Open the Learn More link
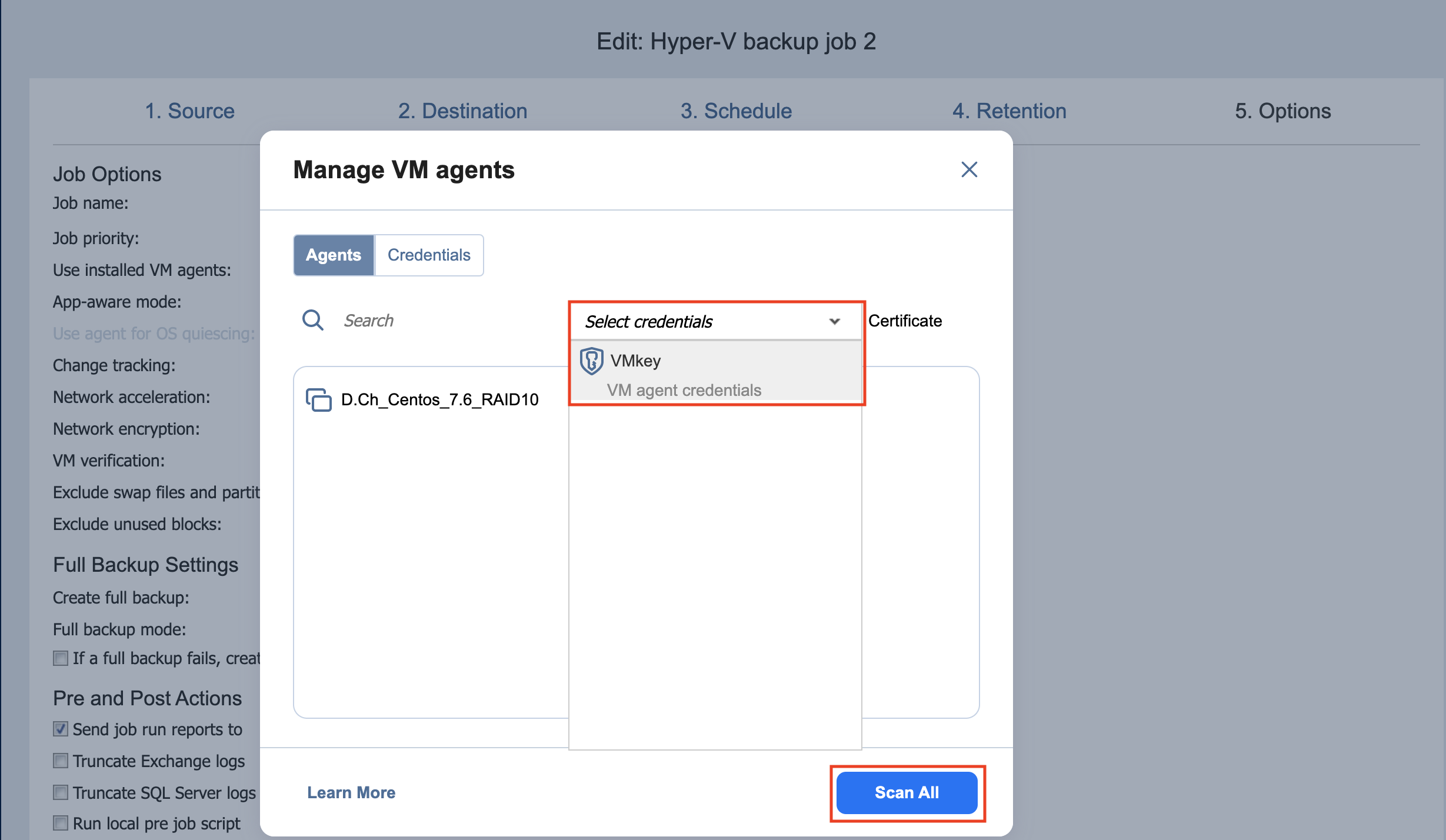 (x=351, y=792)
